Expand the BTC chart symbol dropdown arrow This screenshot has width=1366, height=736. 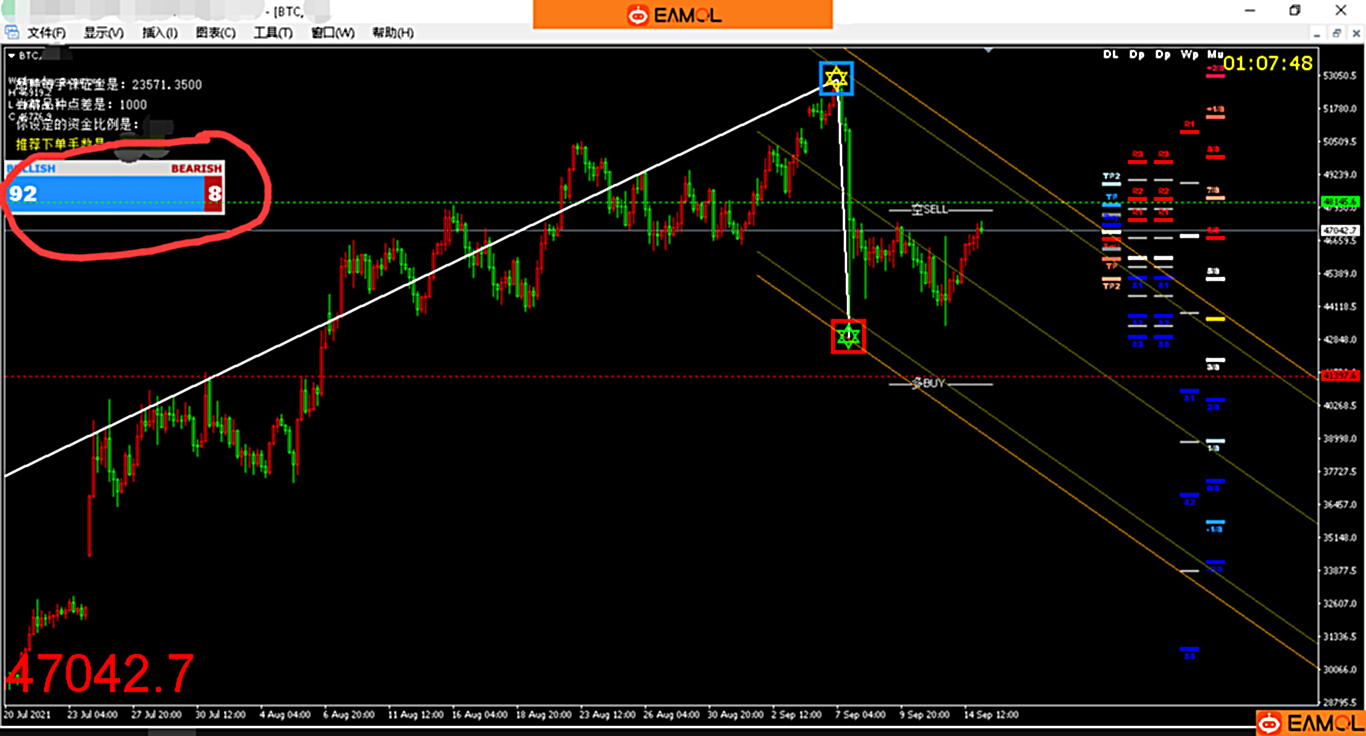tap(12, 56)
